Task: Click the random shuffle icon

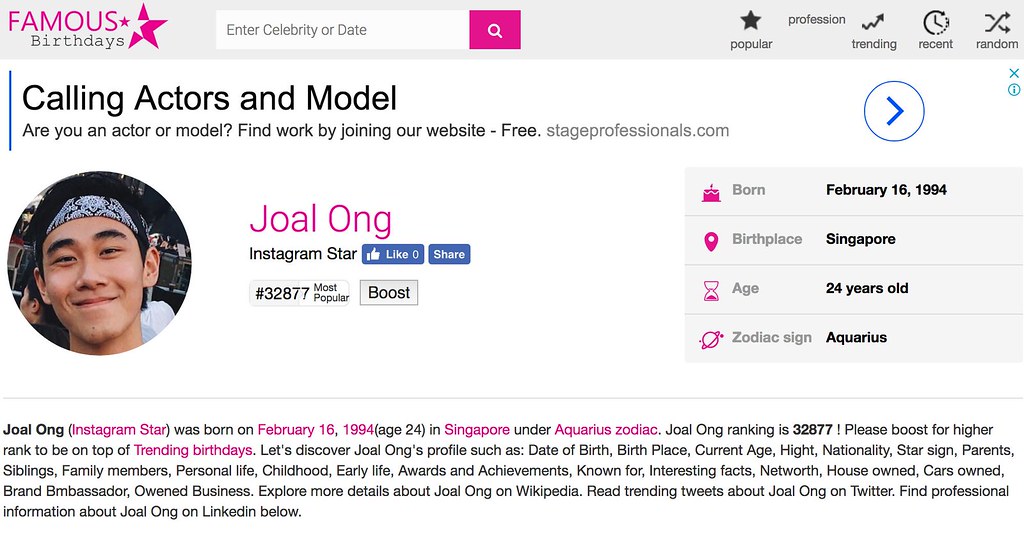Action: pos(996,22)
